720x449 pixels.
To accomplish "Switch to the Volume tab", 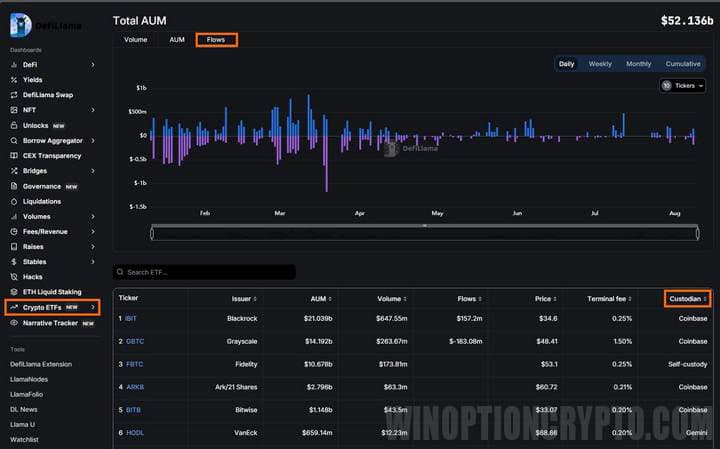I will 135,40.
